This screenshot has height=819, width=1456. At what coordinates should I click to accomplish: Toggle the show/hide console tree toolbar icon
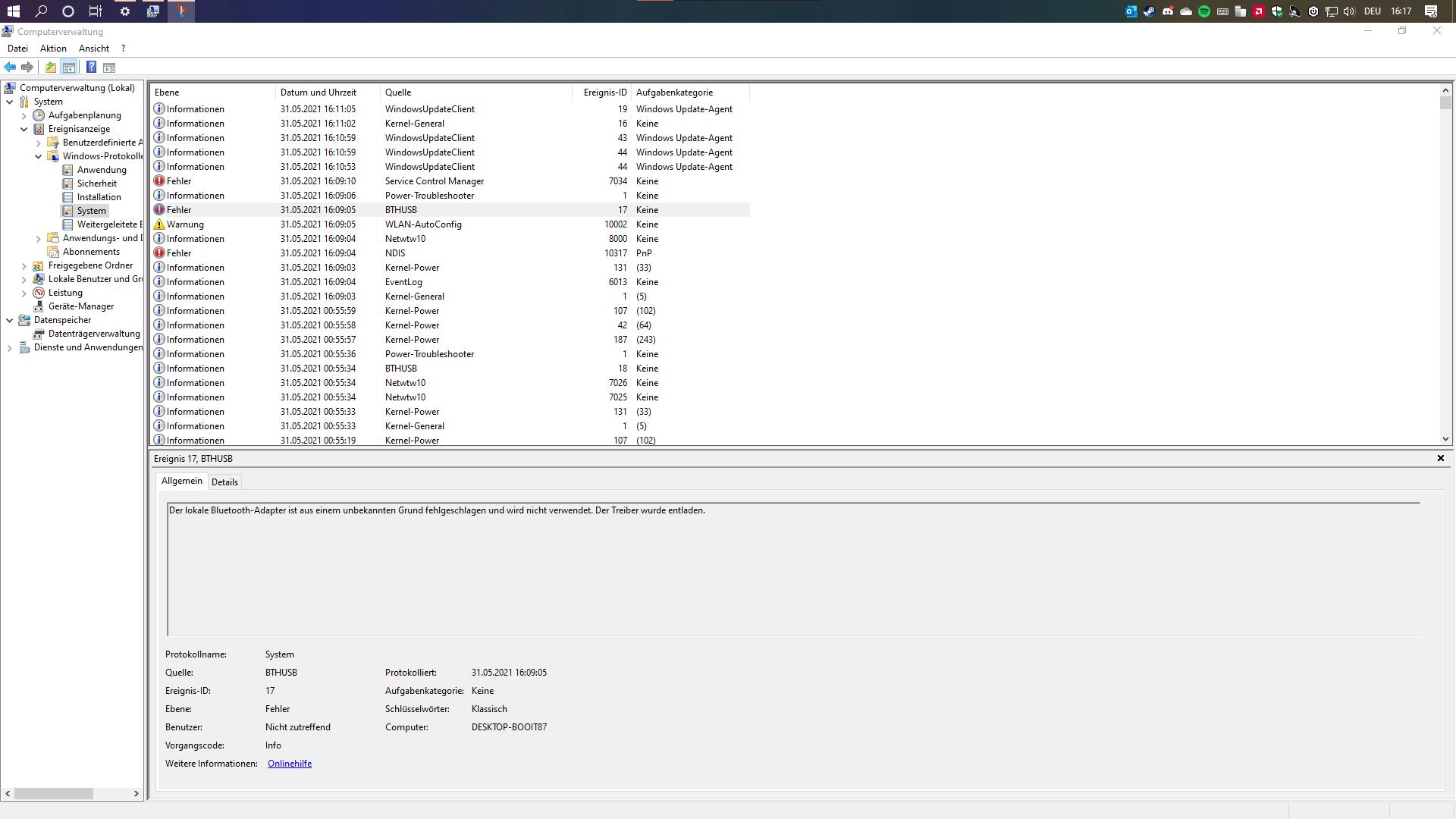(69, 67)
